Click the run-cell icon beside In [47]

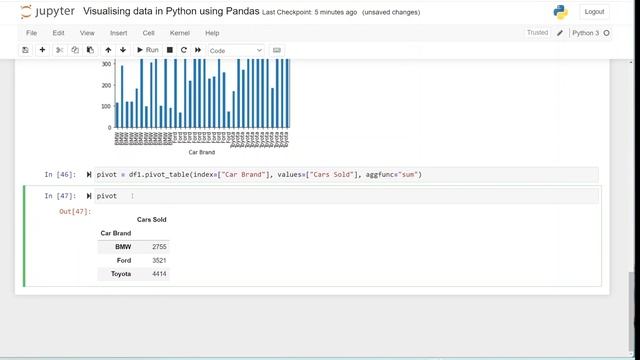(89, 196)
